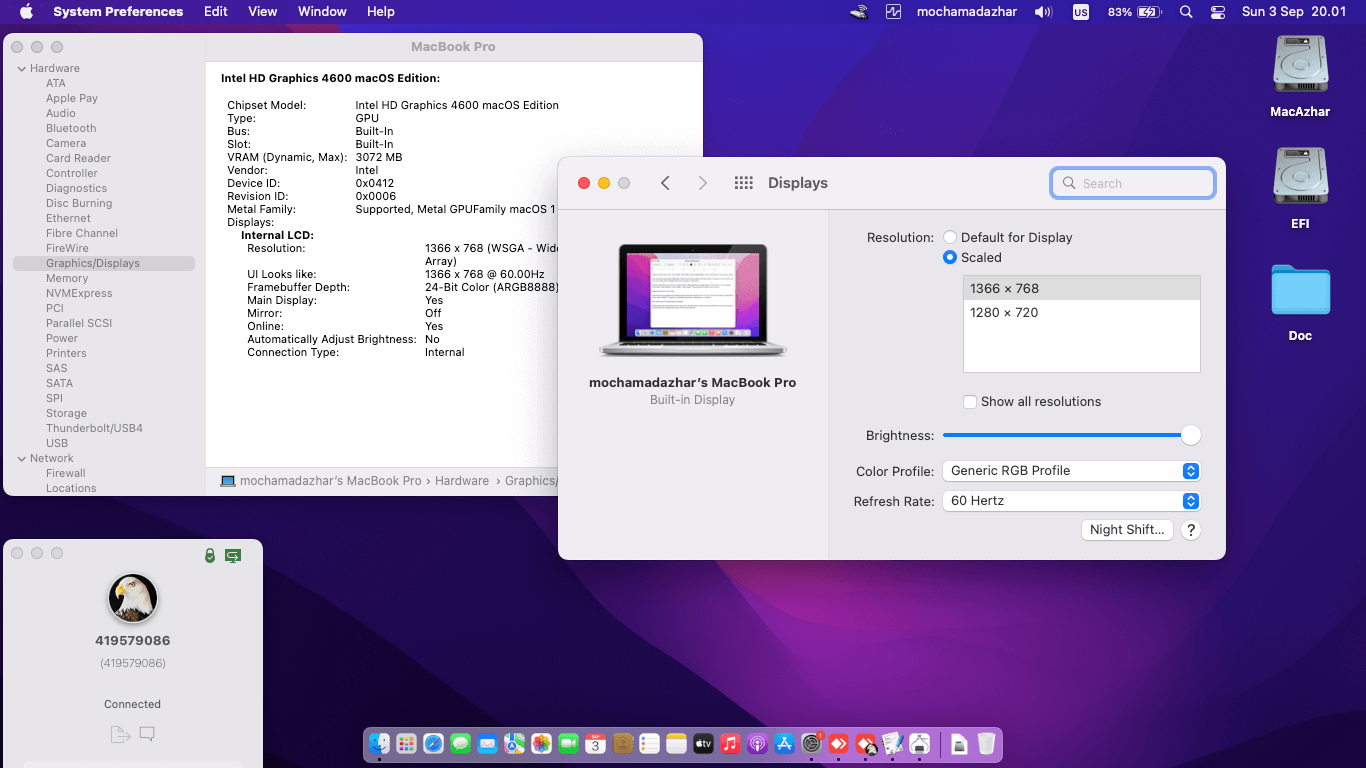This screenshot has width=1366, height=768.
Task: Open Spotlight search in menu bar
Action: pos(1186,12)
